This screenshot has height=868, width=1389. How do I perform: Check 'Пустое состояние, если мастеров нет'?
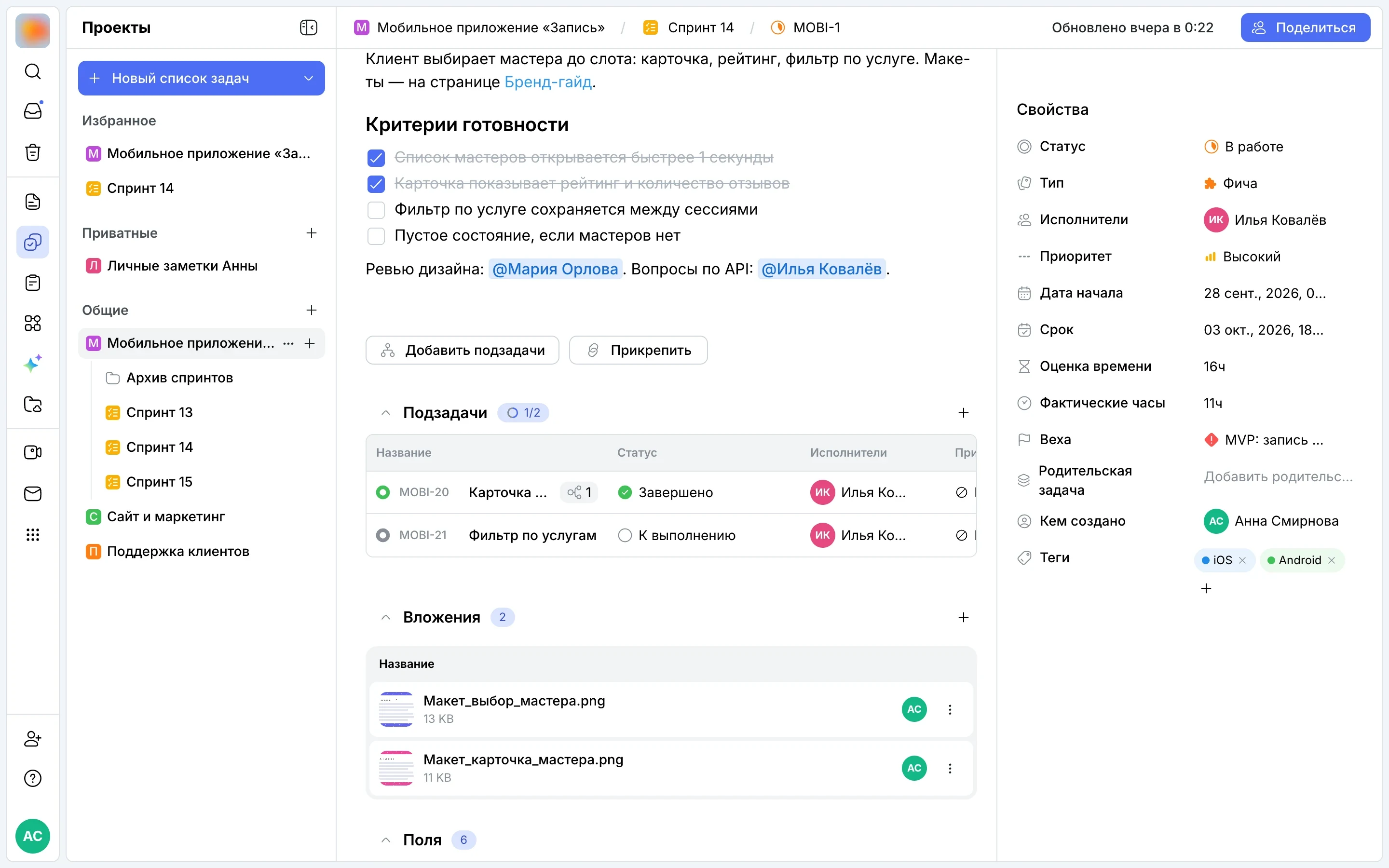pyautogui.click(x=376, y=236)
